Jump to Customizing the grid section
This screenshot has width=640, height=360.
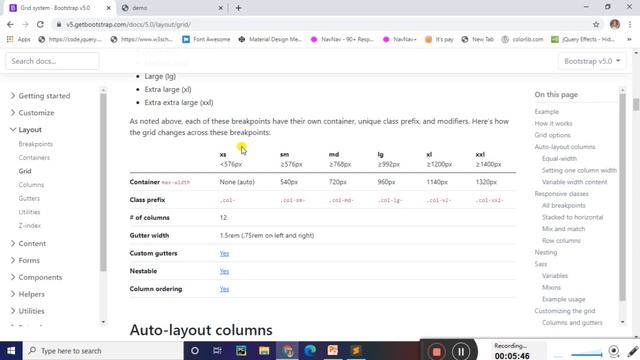coord(565,311)
